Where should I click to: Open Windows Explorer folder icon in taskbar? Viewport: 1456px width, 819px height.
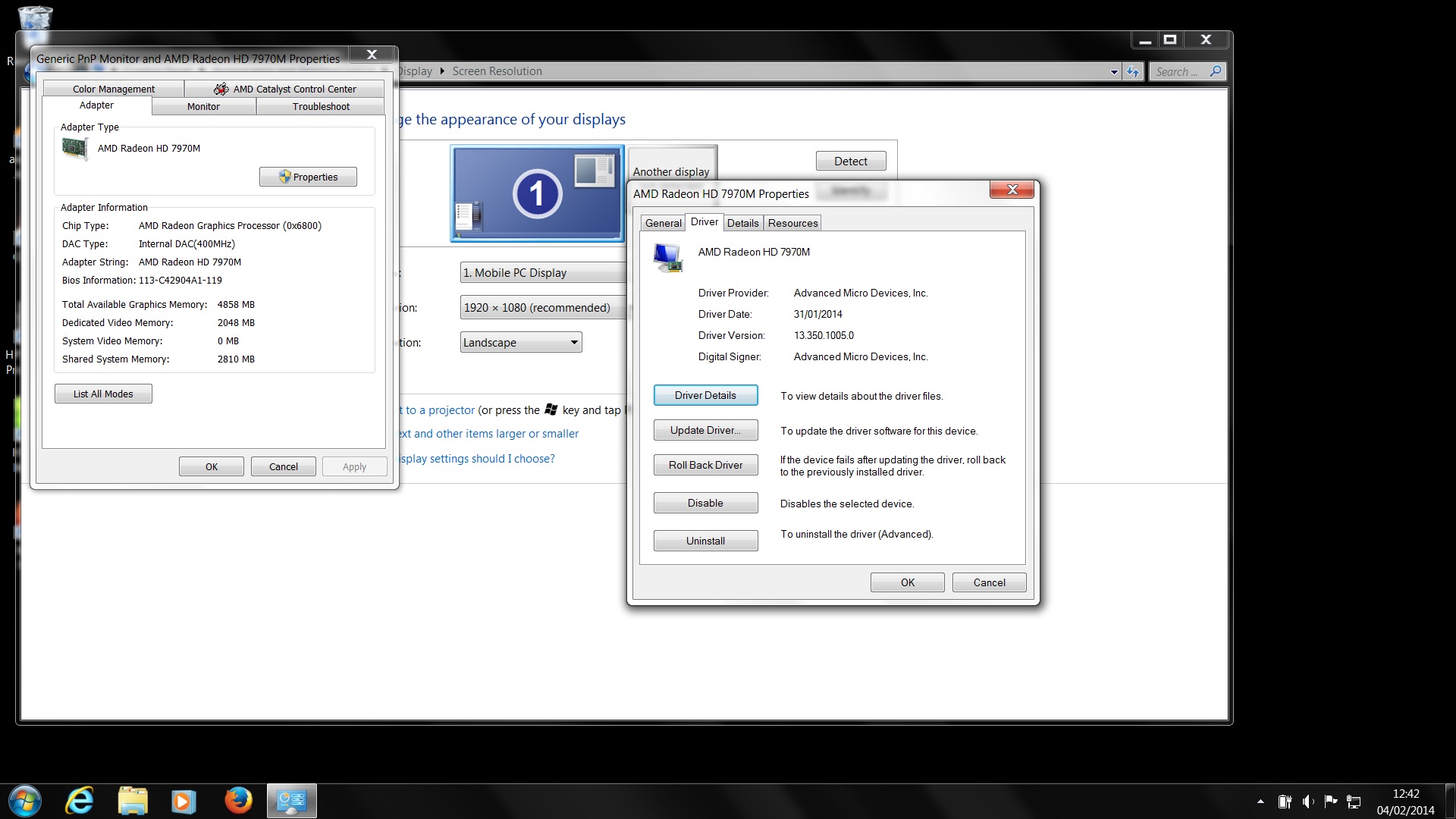tap(133, 801)
